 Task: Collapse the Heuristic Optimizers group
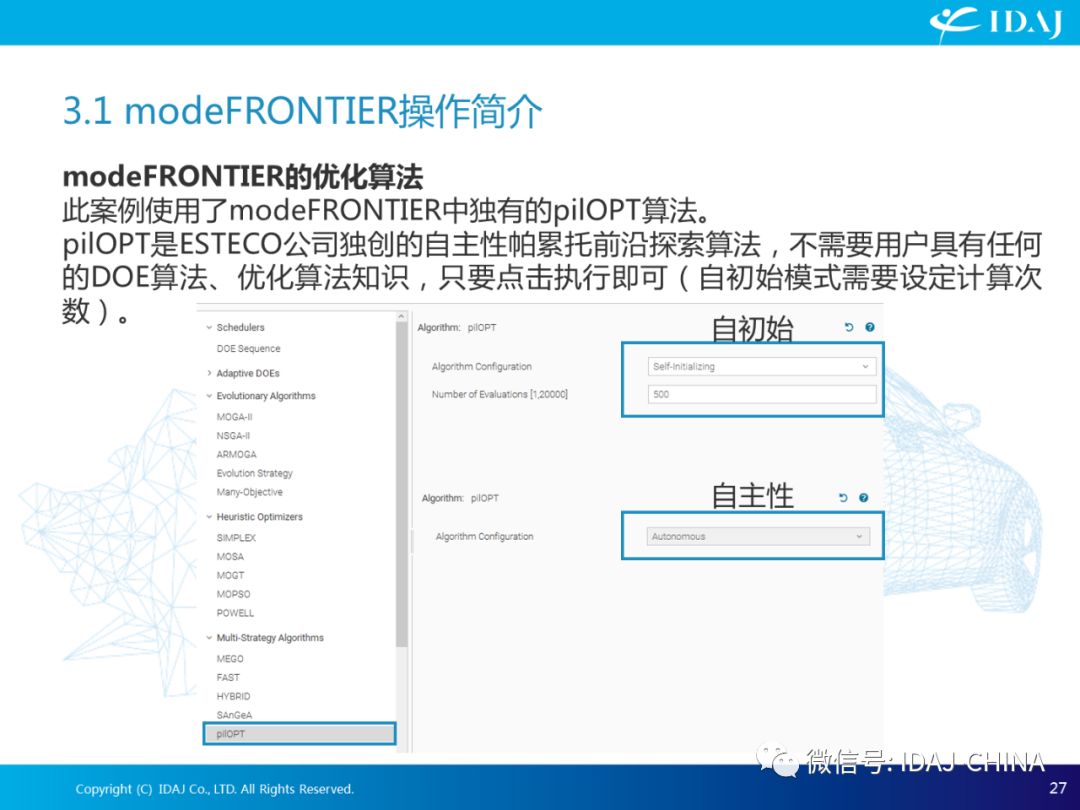(x=209, y=517)
